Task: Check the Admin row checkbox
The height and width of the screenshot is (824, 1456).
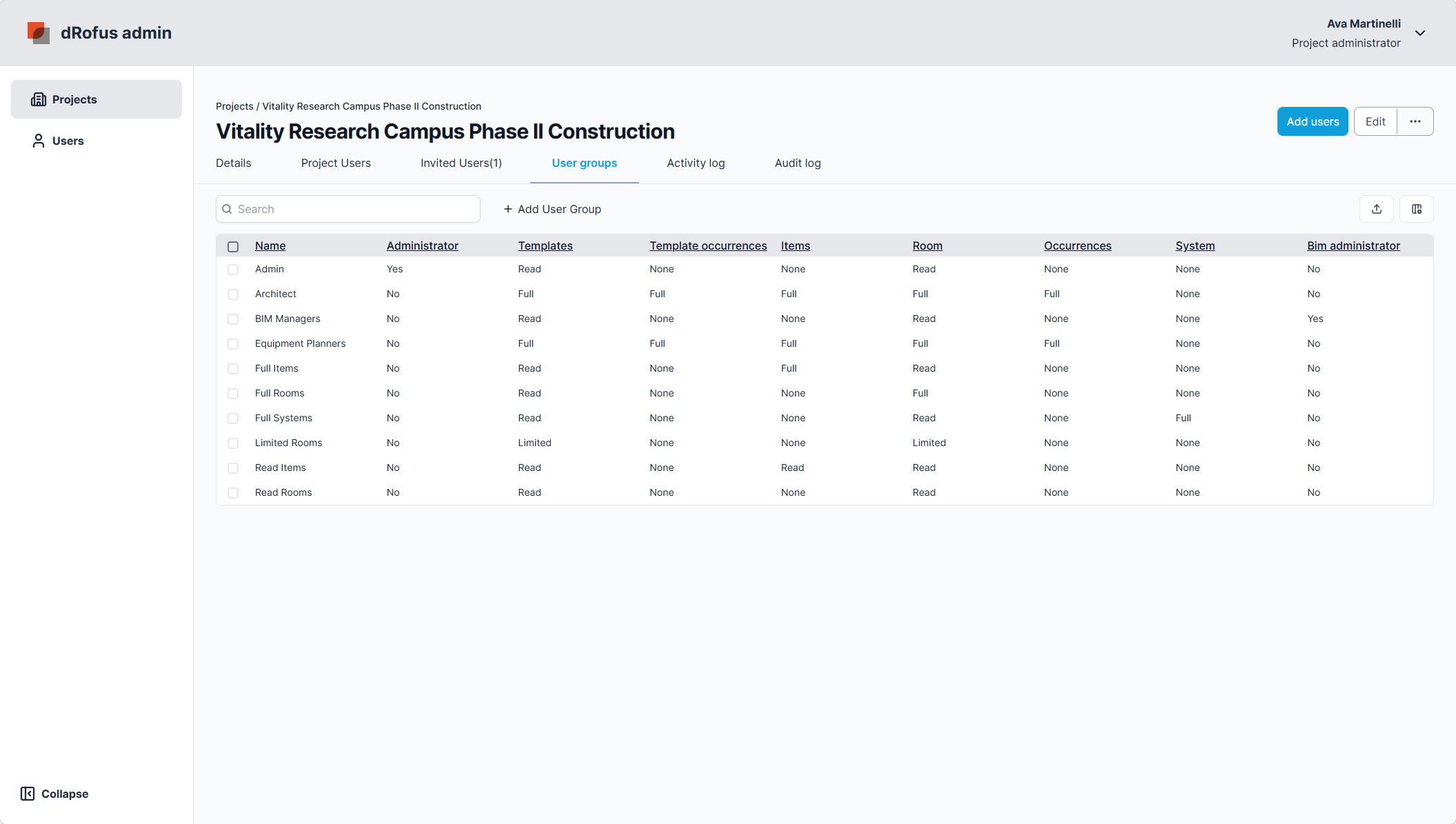Action: coord(233,270)
